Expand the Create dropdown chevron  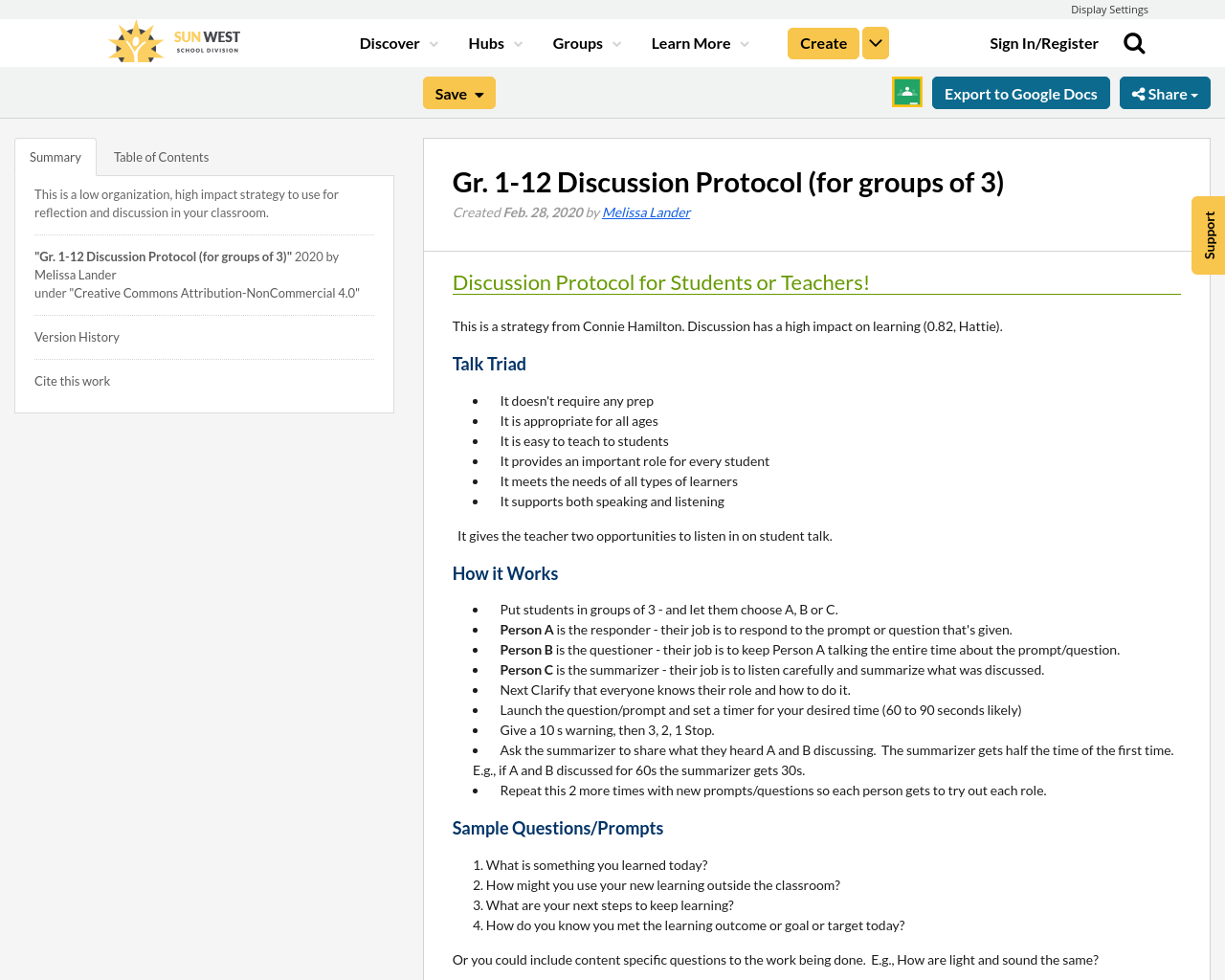click(875, 41)
